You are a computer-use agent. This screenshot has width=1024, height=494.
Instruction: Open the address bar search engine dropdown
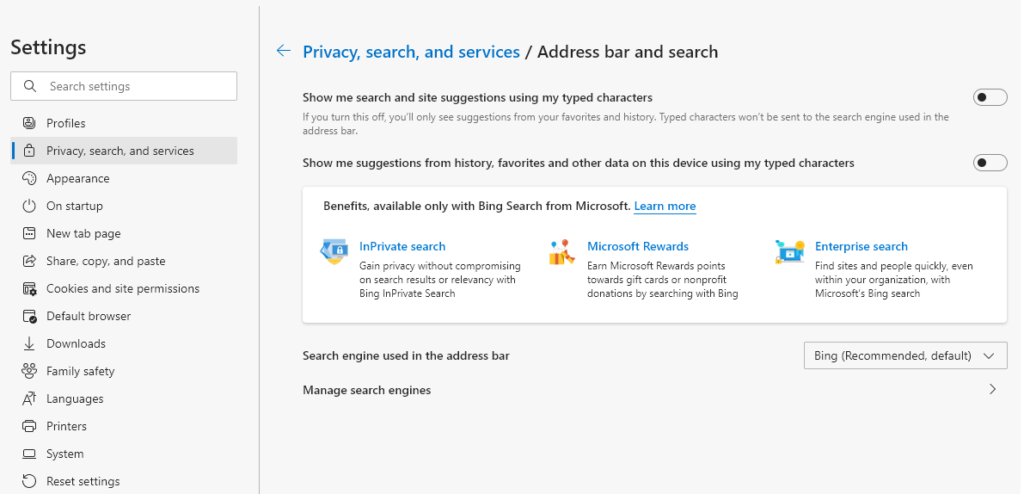click(905, 355)
